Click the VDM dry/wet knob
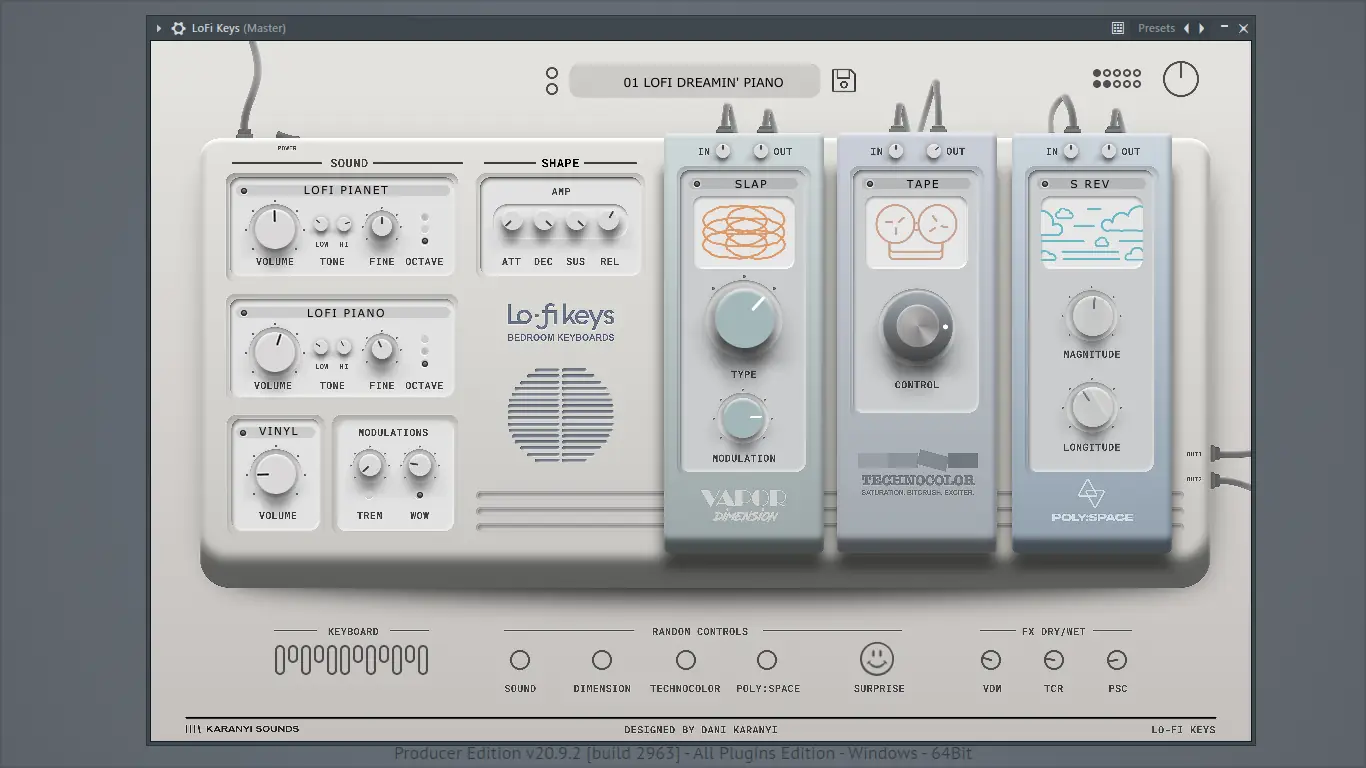 (x=991, y=660)
